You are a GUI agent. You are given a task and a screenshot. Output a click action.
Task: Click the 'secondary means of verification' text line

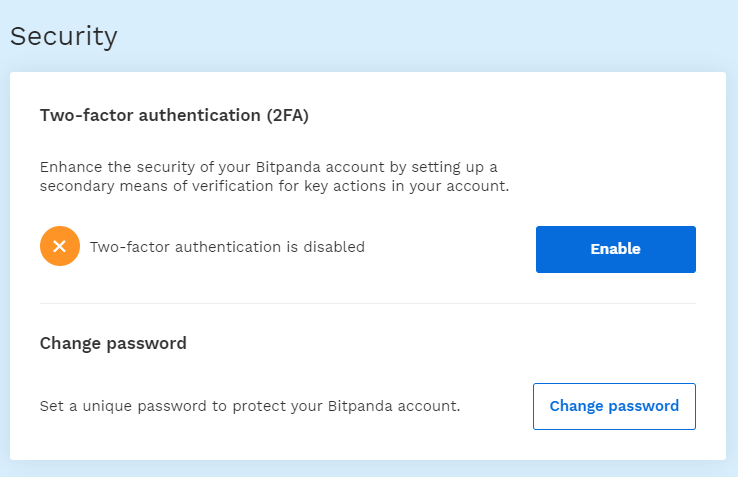tap(274, 186)
